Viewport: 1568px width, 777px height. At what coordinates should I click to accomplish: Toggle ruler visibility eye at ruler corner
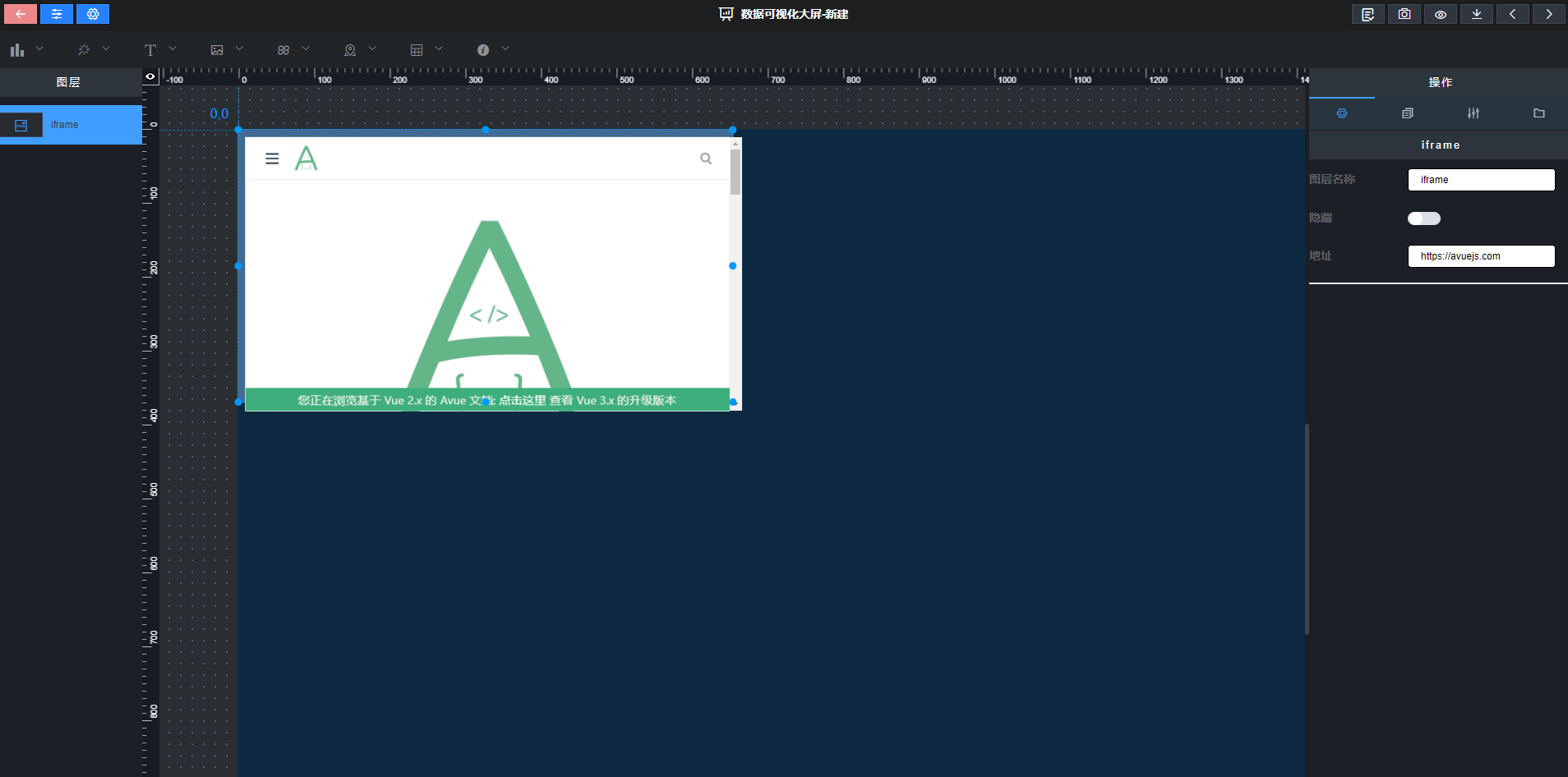click(150, 76)
